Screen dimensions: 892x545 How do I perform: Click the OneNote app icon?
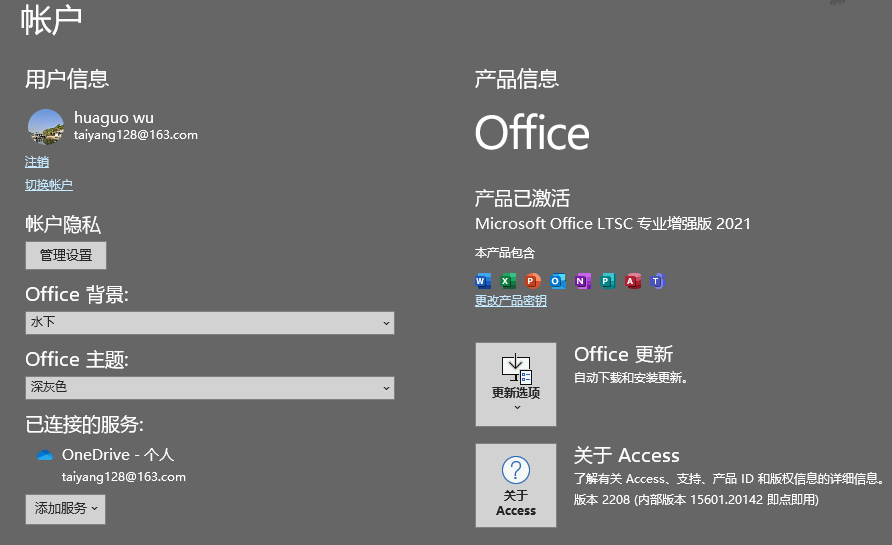tap(583, 281)
